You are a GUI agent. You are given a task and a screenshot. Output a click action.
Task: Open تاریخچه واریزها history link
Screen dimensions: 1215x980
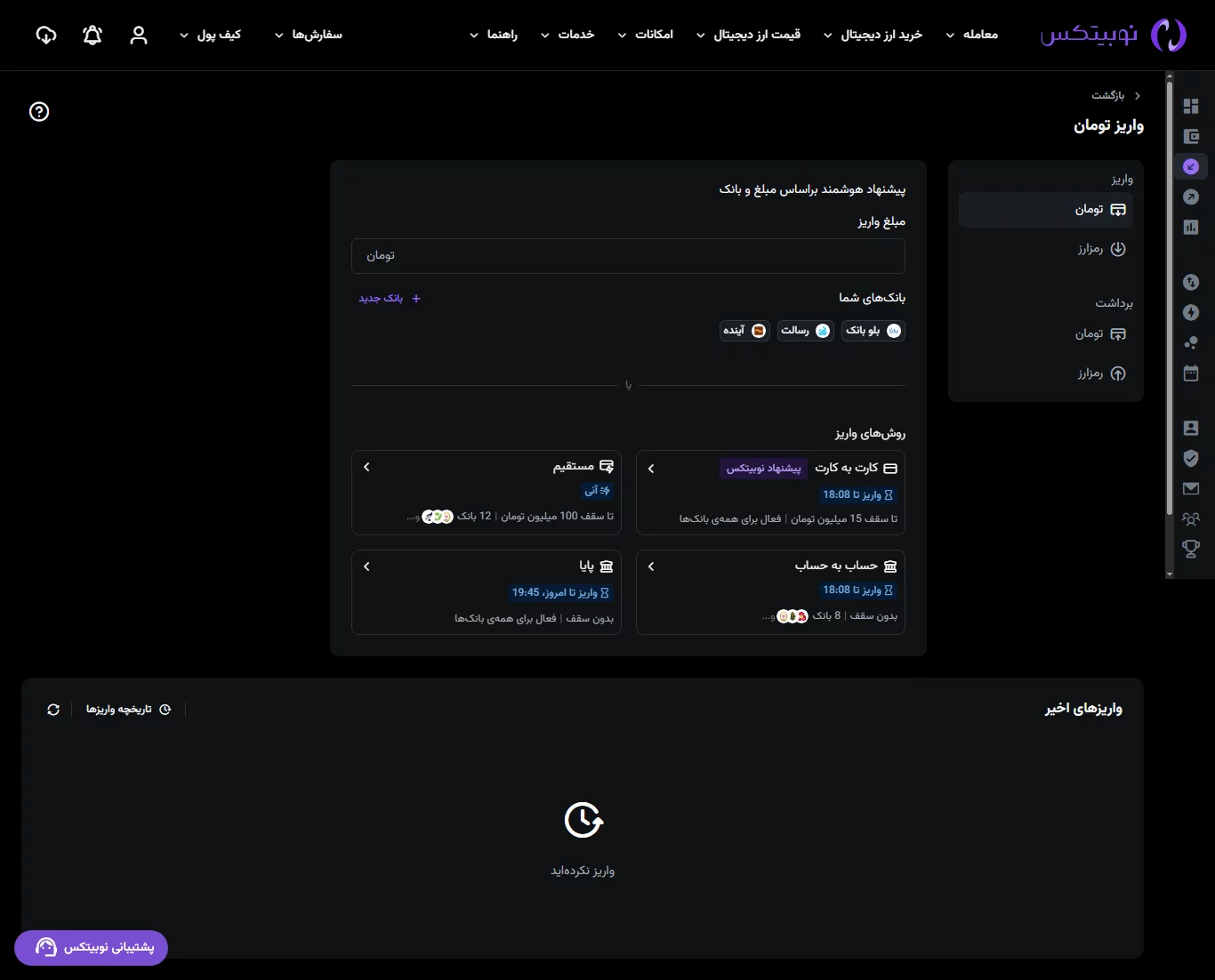[x=128, y=710]
